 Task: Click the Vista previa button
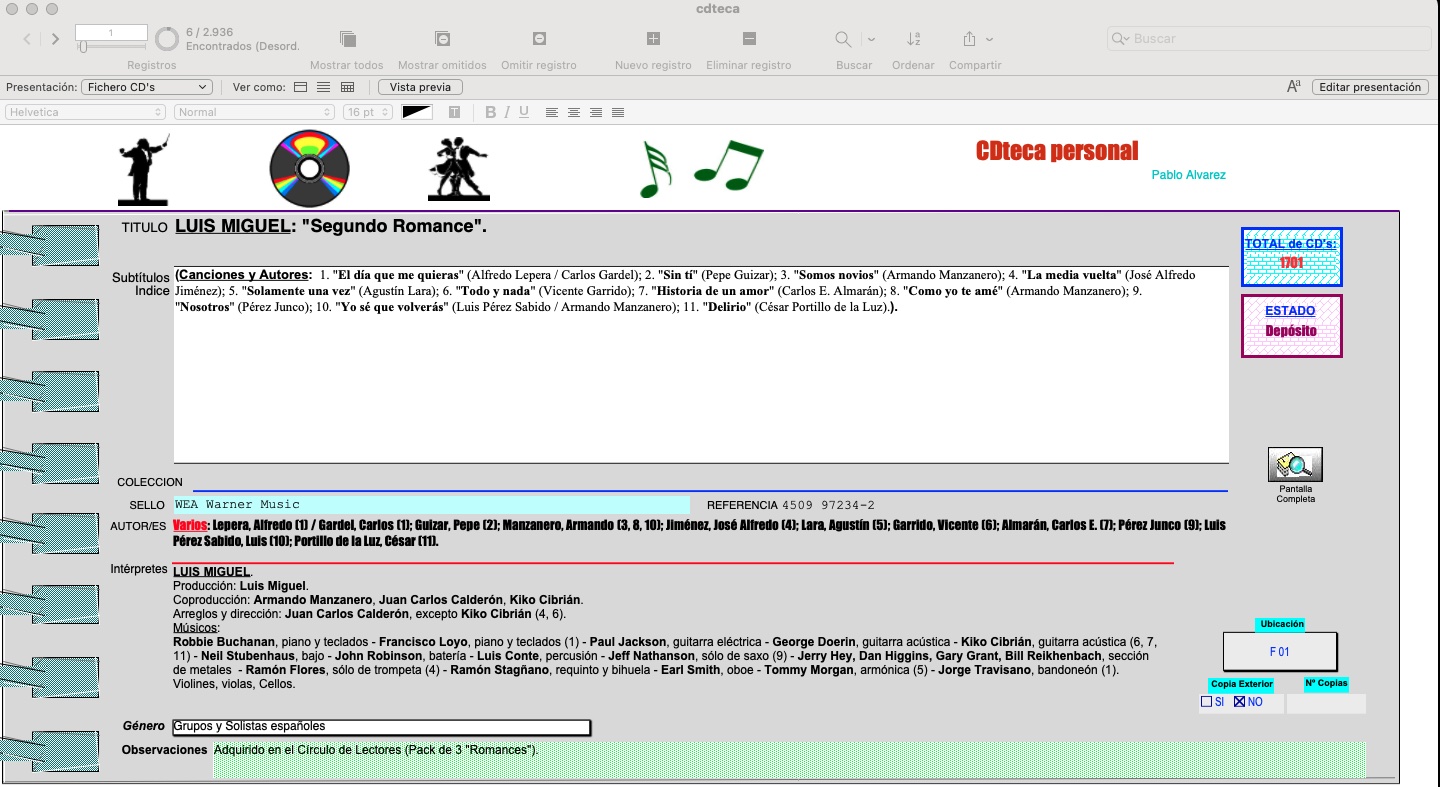click(420, 87)
